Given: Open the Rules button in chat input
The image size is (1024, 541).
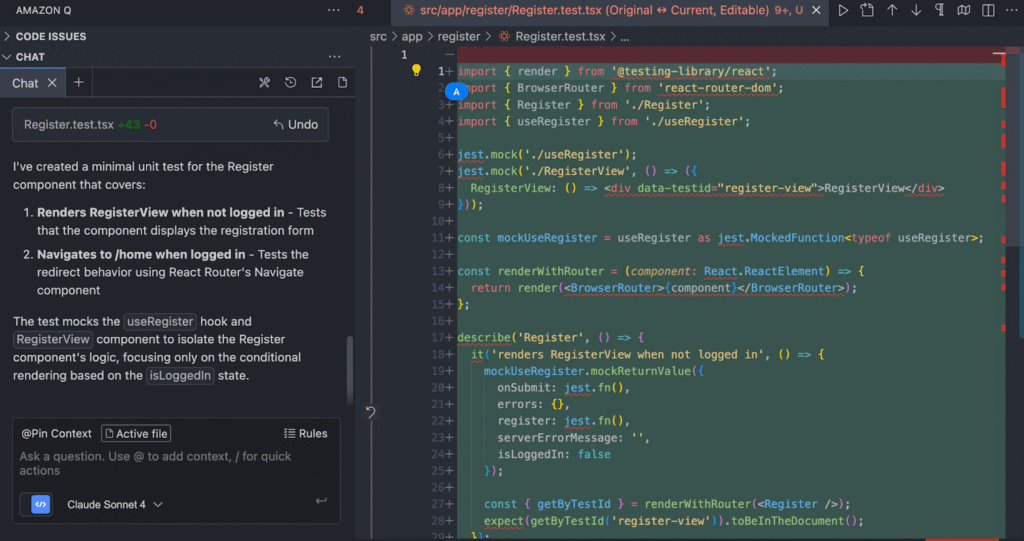Looking at the screenshot, I should (x=305, y=434).
